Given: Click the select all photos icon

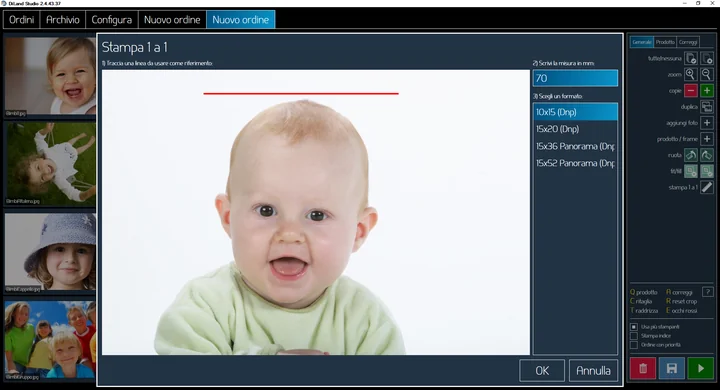Looking at the screenshot, I should tap(691, 58).
